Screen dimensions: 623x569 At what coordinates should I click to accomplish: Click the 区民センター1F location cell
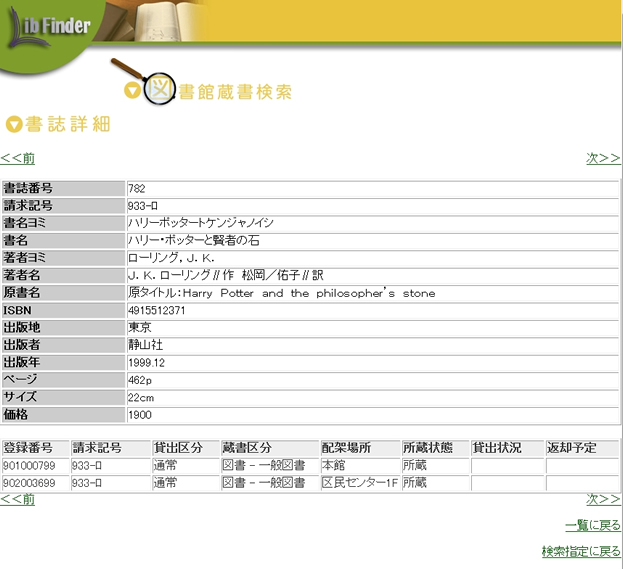[358, 482]
